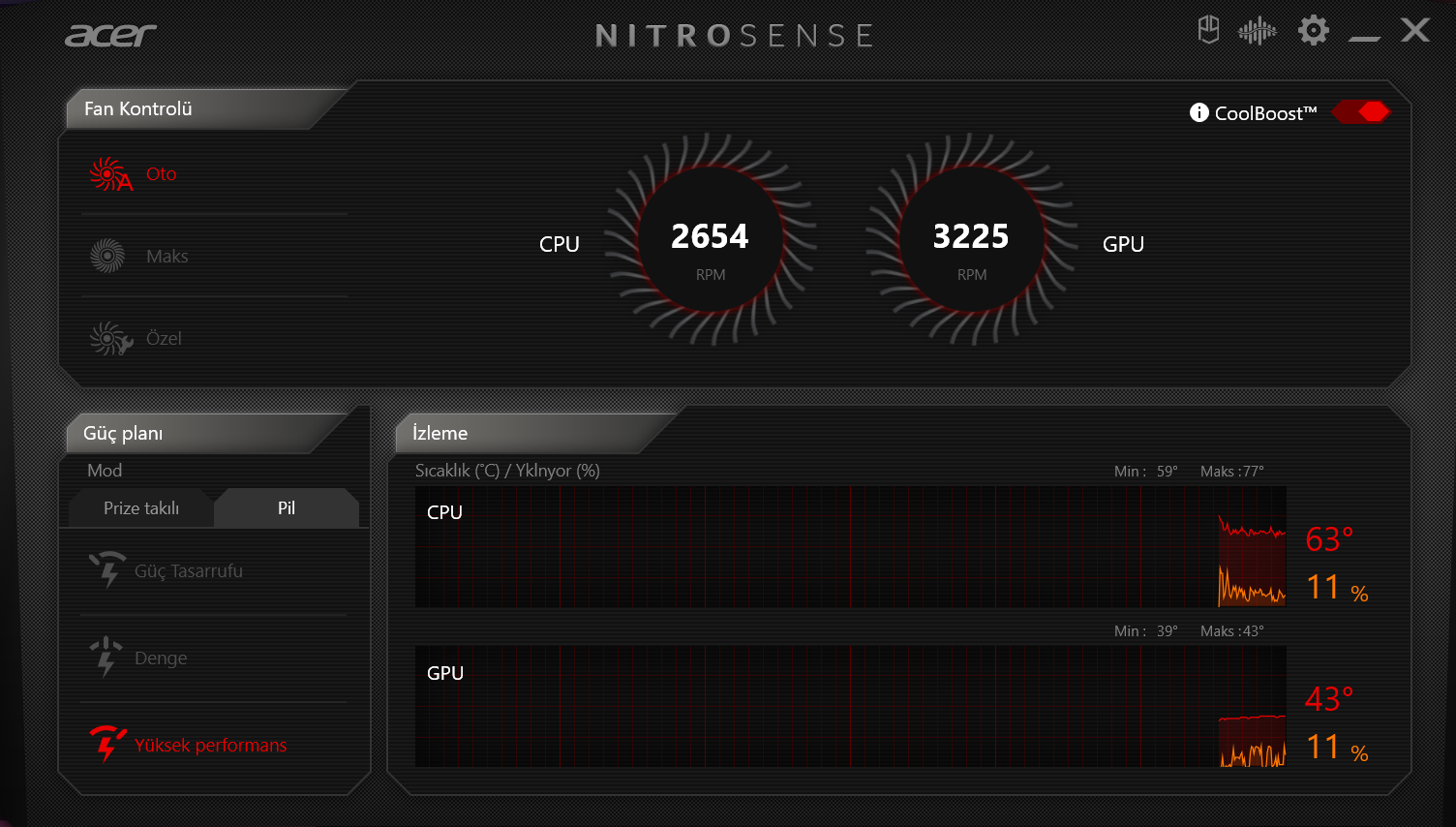The image size is (1456, 827).
Task: Click the acer logo
Action: click(110, 36)
